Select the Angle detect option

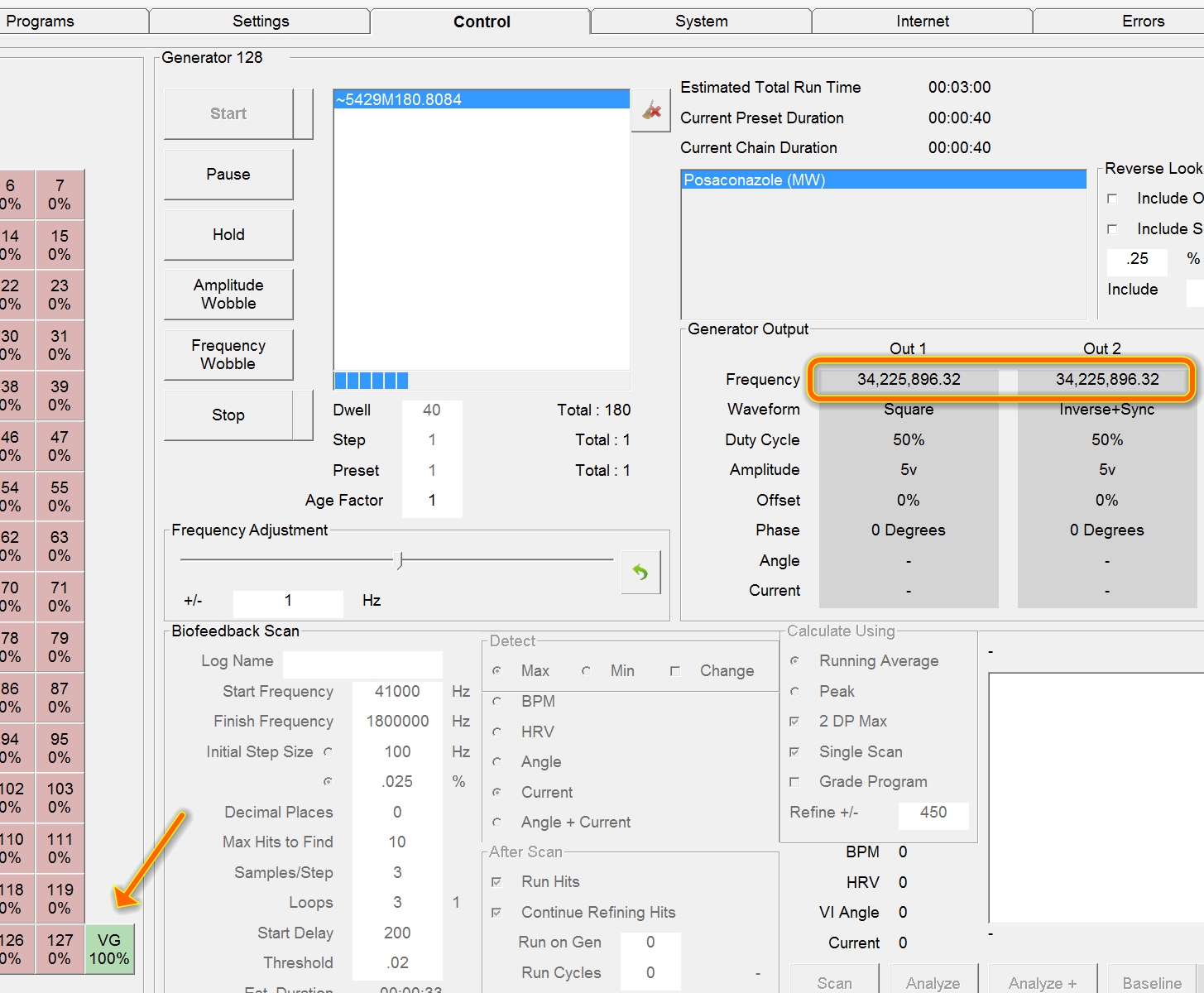point(496,762)
